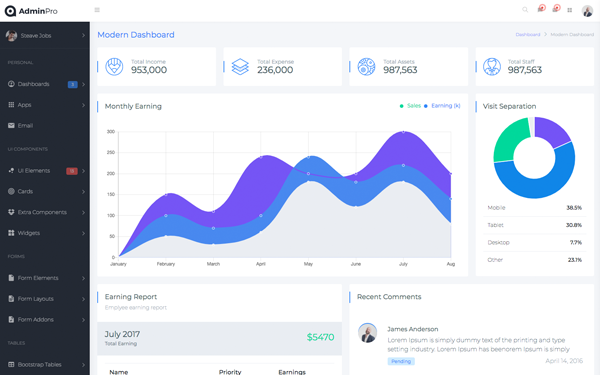600x375 pixels.
Task: Open the Email sidebar menu item
Action: 45,125
